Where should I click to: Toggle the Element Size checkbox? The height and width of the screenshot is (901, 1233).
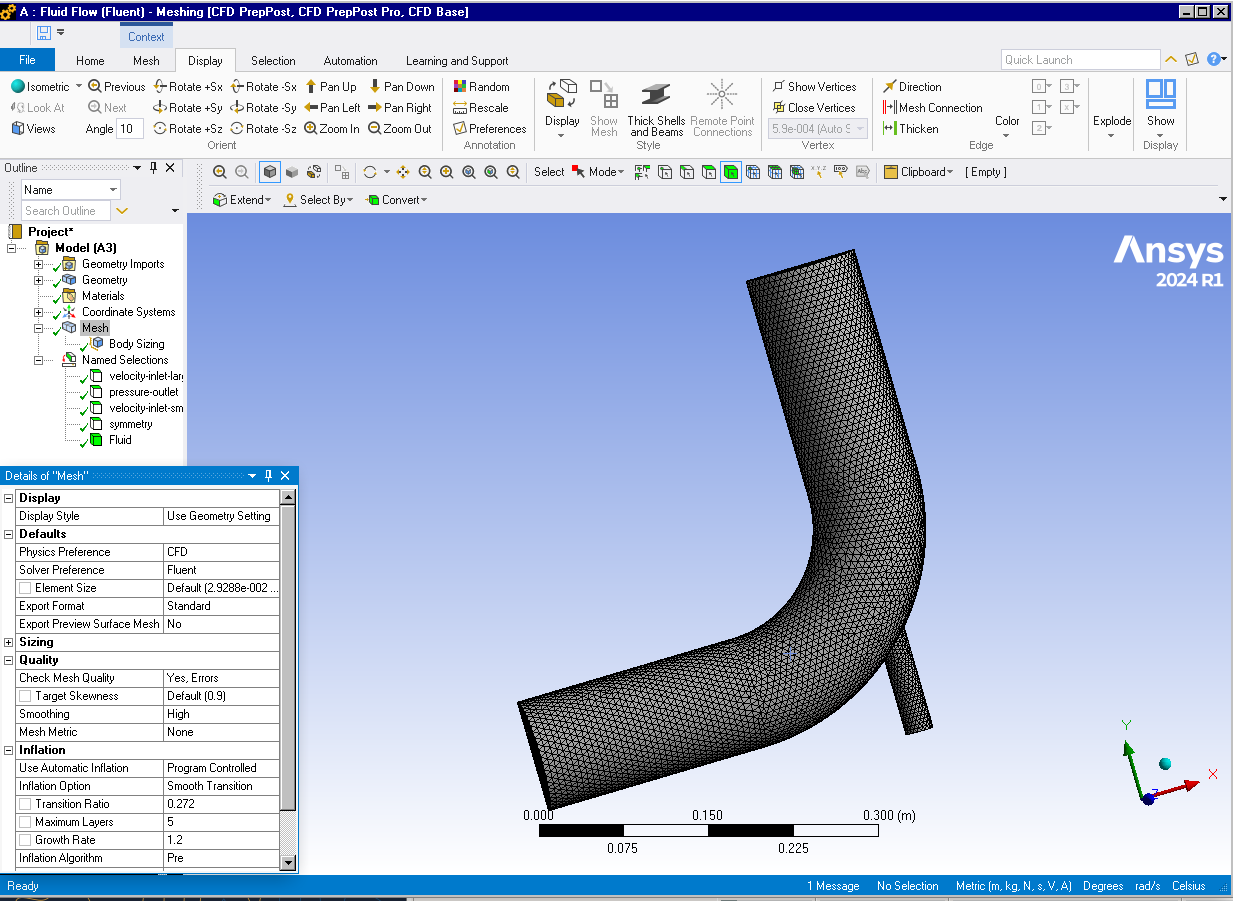click(x=25, y=588)
